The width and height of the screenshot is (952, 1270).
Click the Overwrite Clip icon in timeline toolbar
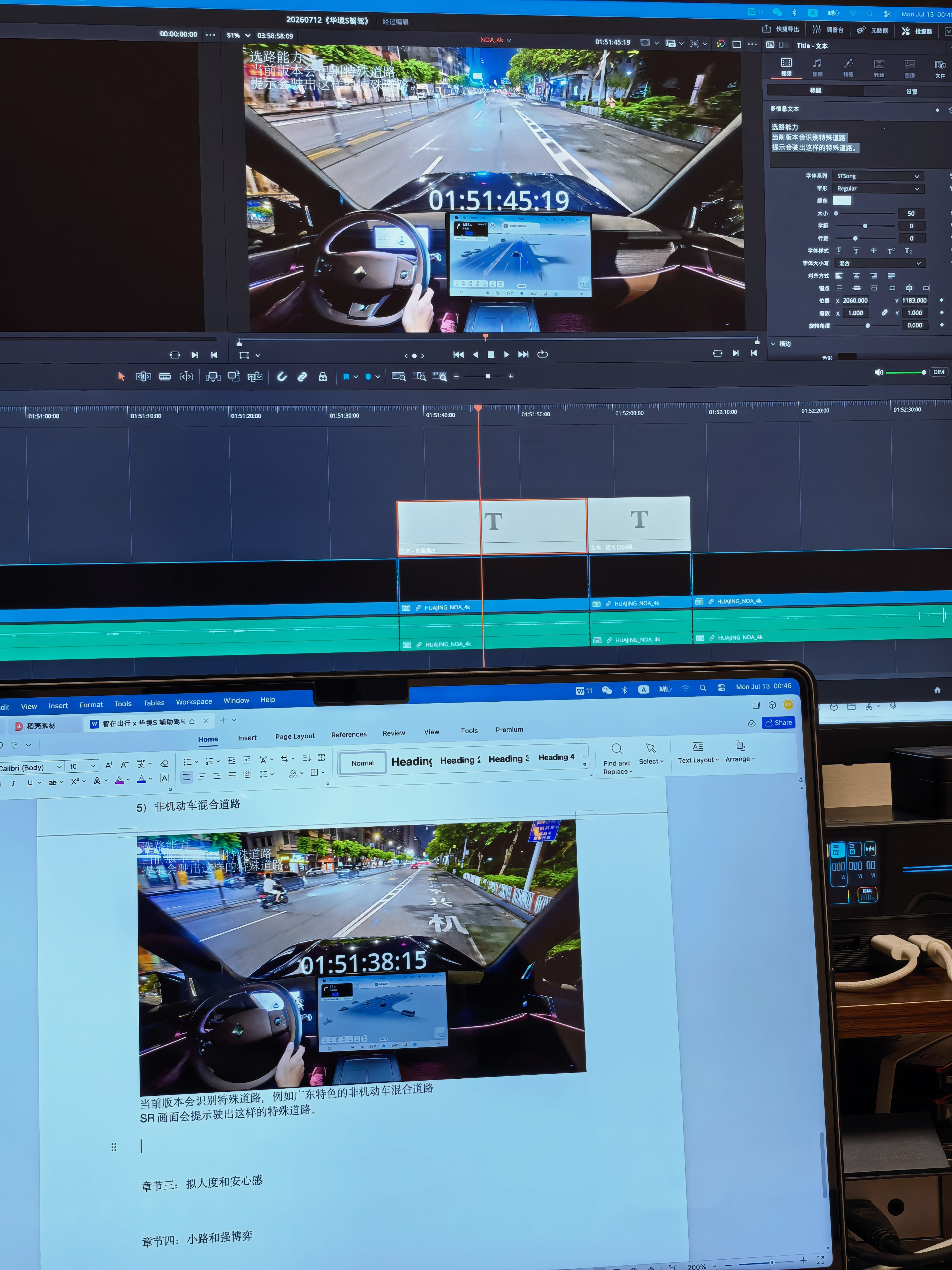[234, 377]
